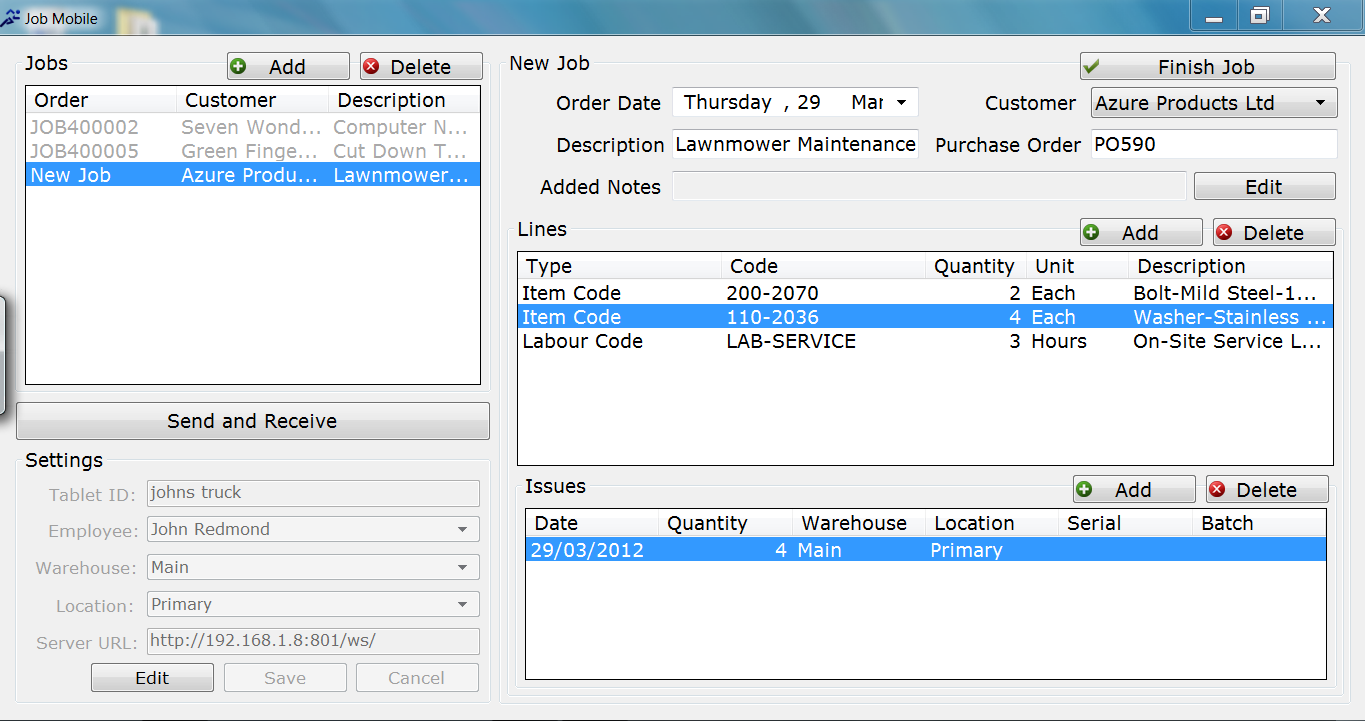Click the Issues Warehouse column header
The width and height of the screenshot is (1365, 721).
(x=859, y=523)
